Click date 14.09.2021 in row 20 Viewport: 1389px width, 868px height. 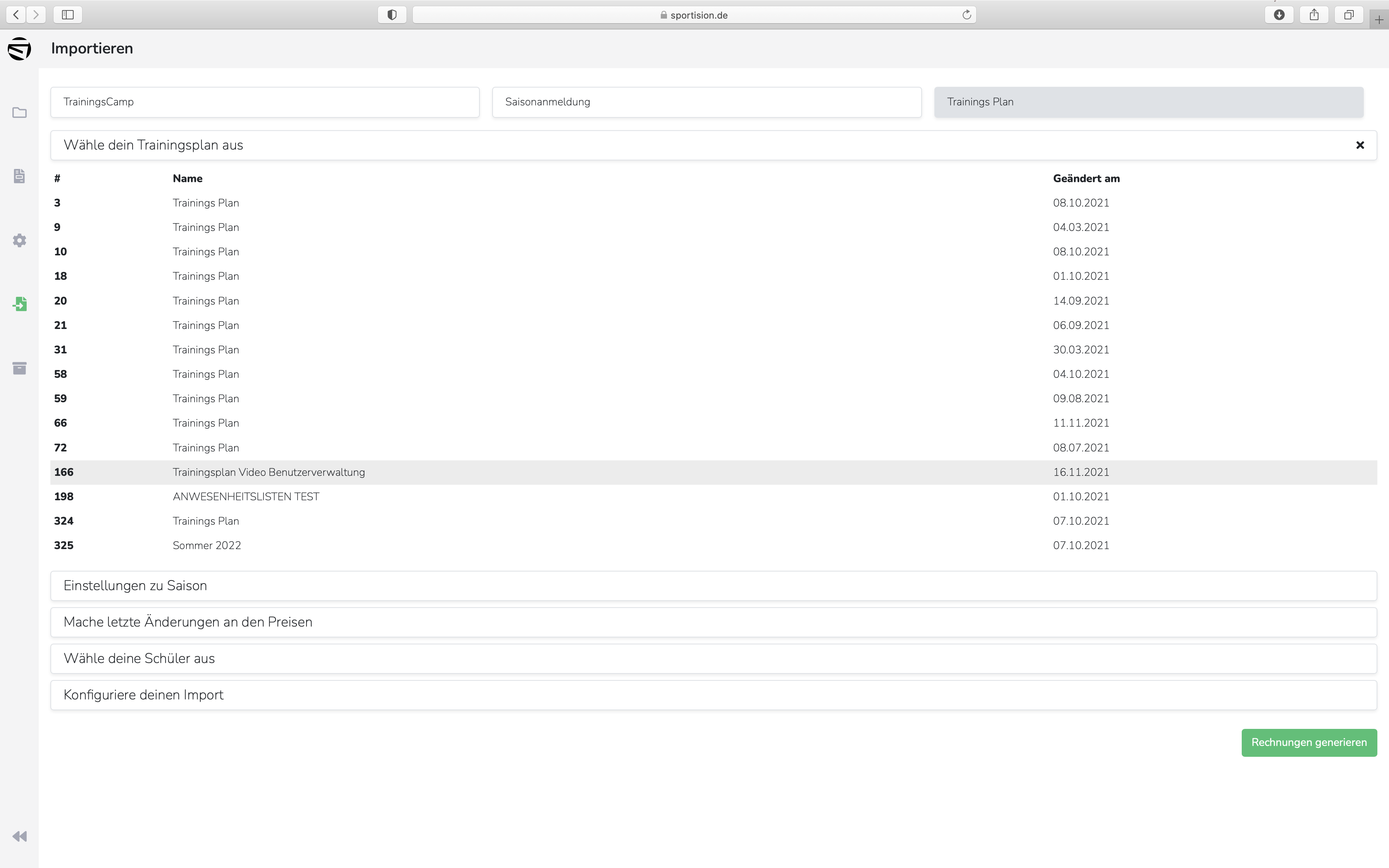[x=1081, y=301]
